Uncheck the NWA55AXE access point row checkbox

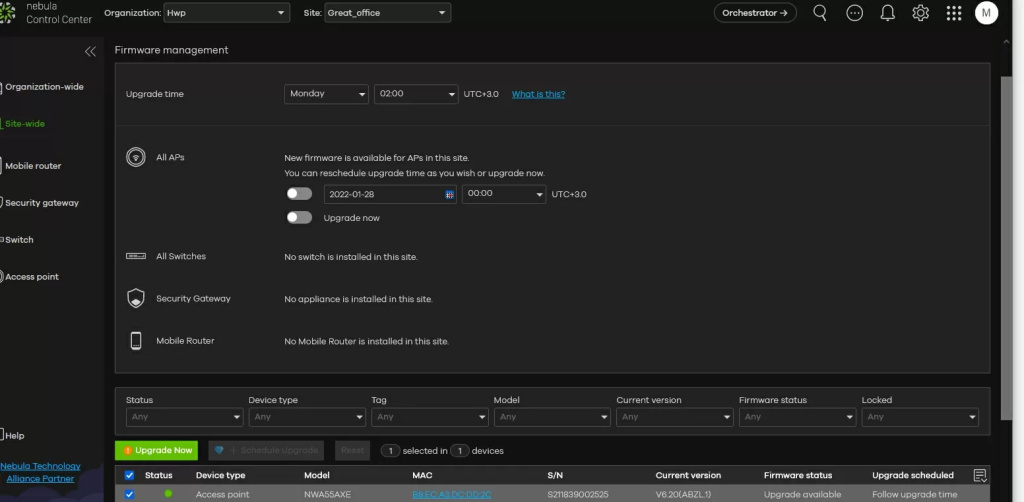[129, 494]
